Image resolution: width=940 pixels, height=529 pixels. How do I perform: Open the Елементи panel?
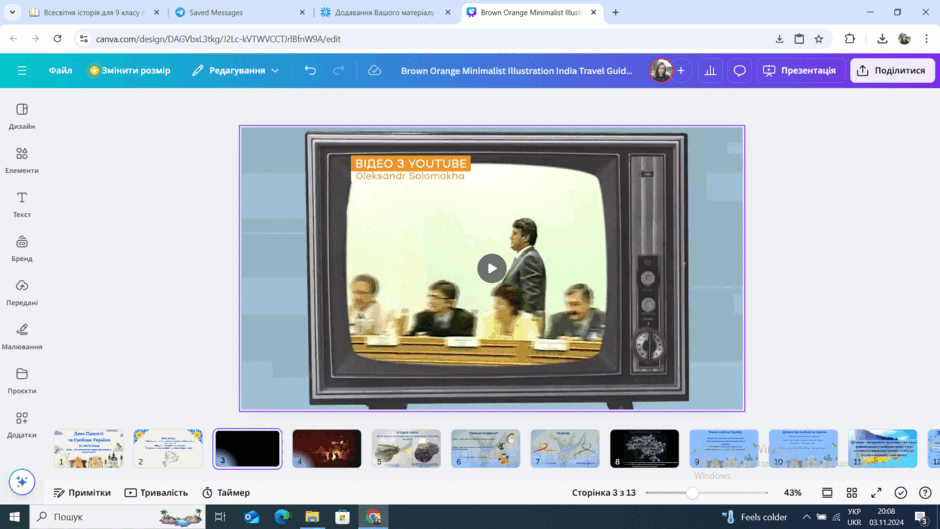coord(22,161)
